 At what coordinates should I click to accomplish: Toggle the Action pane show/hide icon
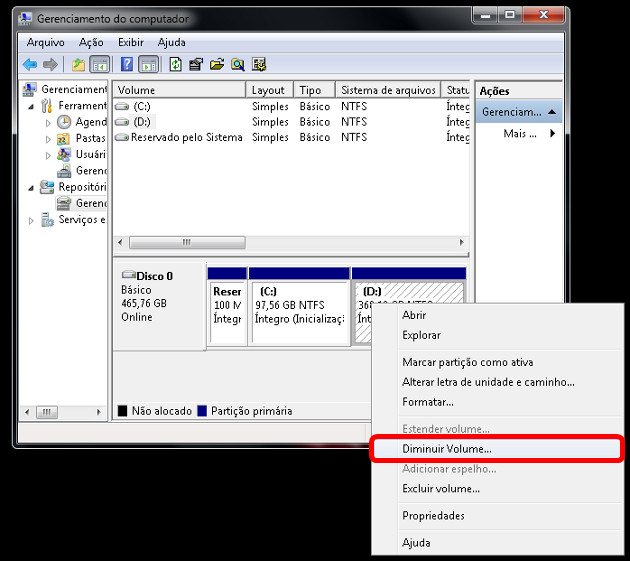tap(149, 64)
